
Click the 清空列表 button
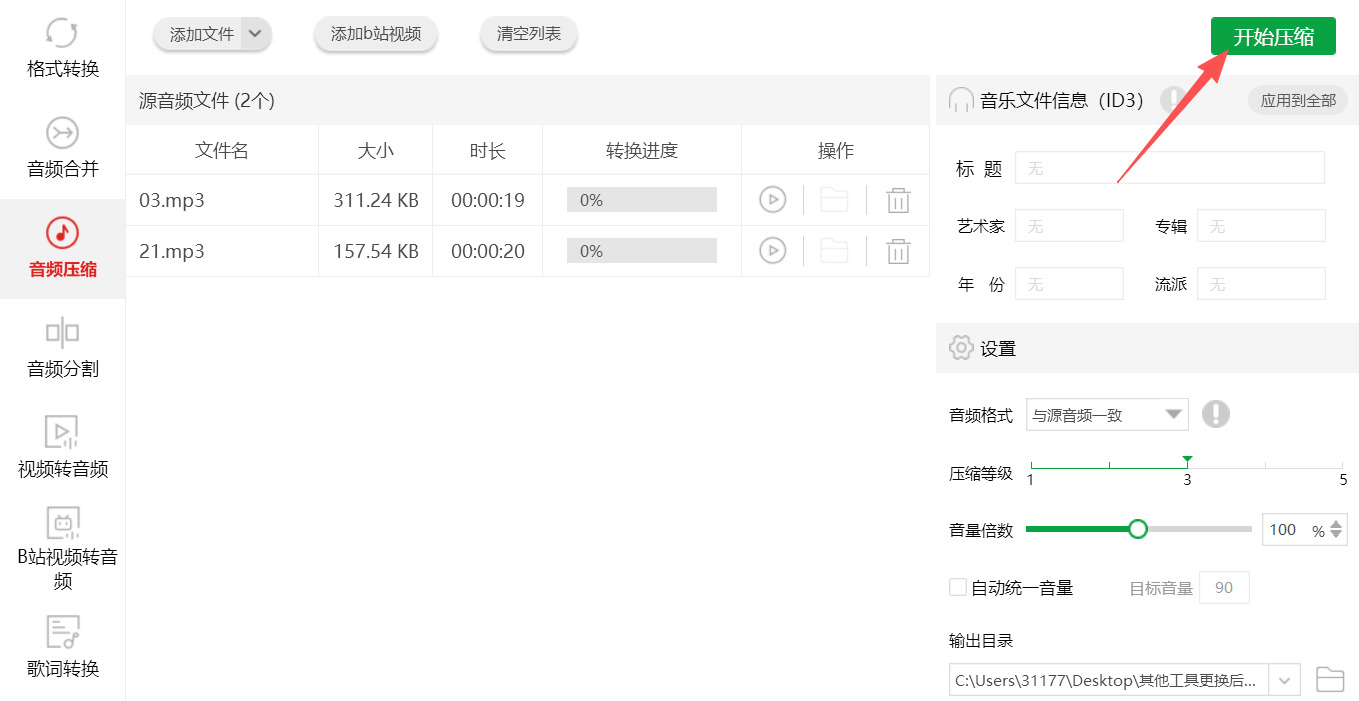[529, 34]
